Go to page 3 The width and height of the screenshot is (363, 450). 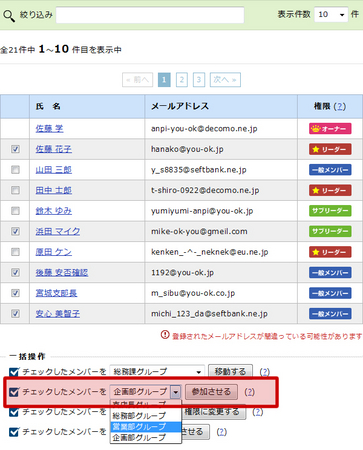pos(199,80)
